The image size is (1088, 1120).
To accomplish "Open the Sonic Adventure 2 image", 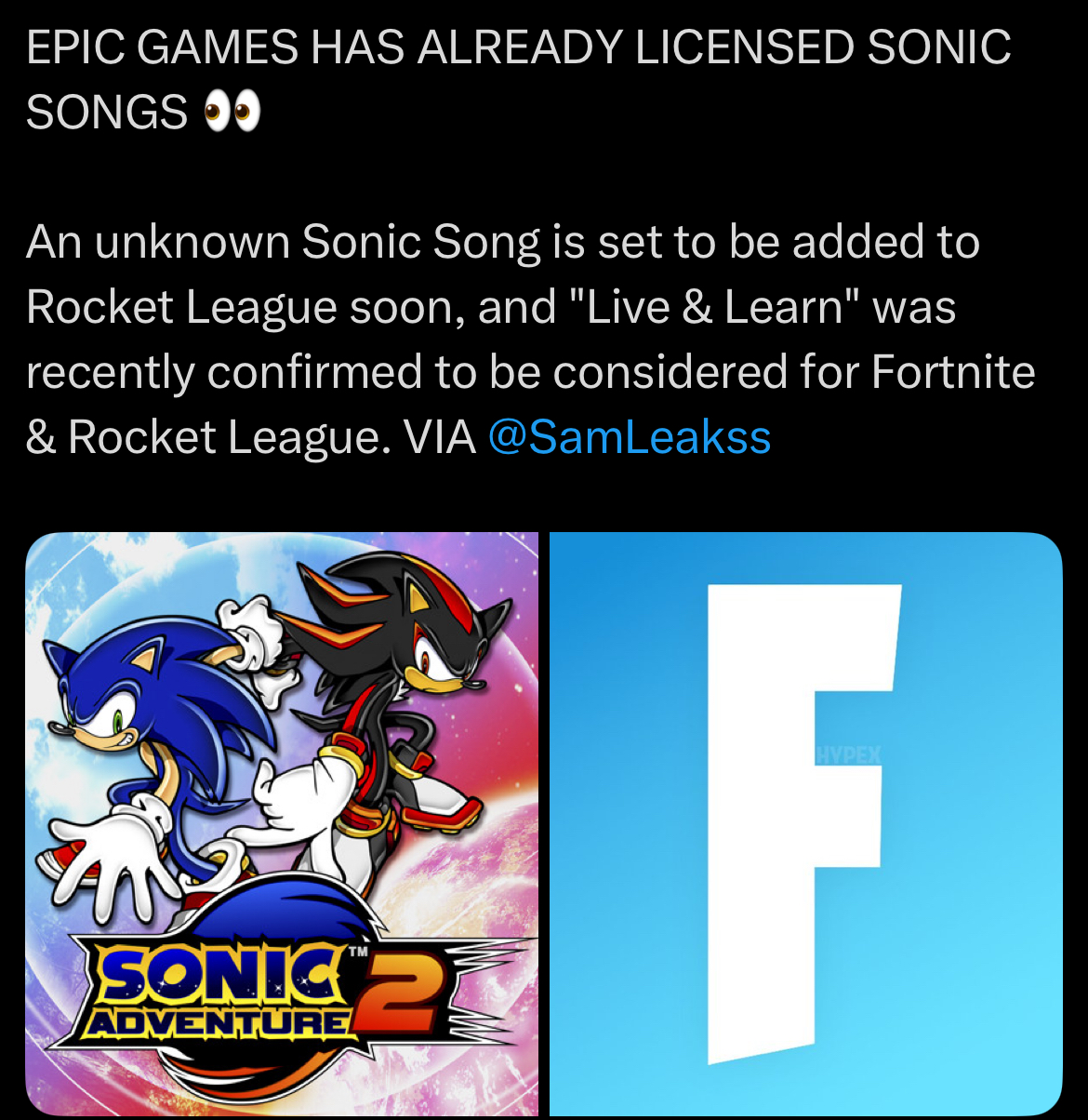I will tap(282, 824).
